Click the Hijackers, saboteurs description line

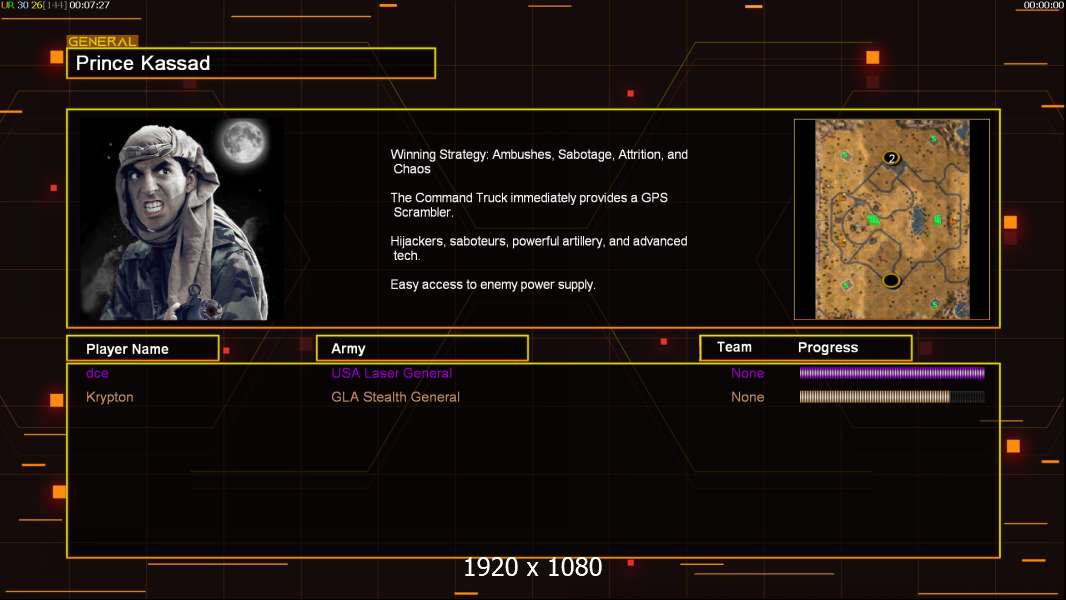pyautogui.click(x=538, y=248)
